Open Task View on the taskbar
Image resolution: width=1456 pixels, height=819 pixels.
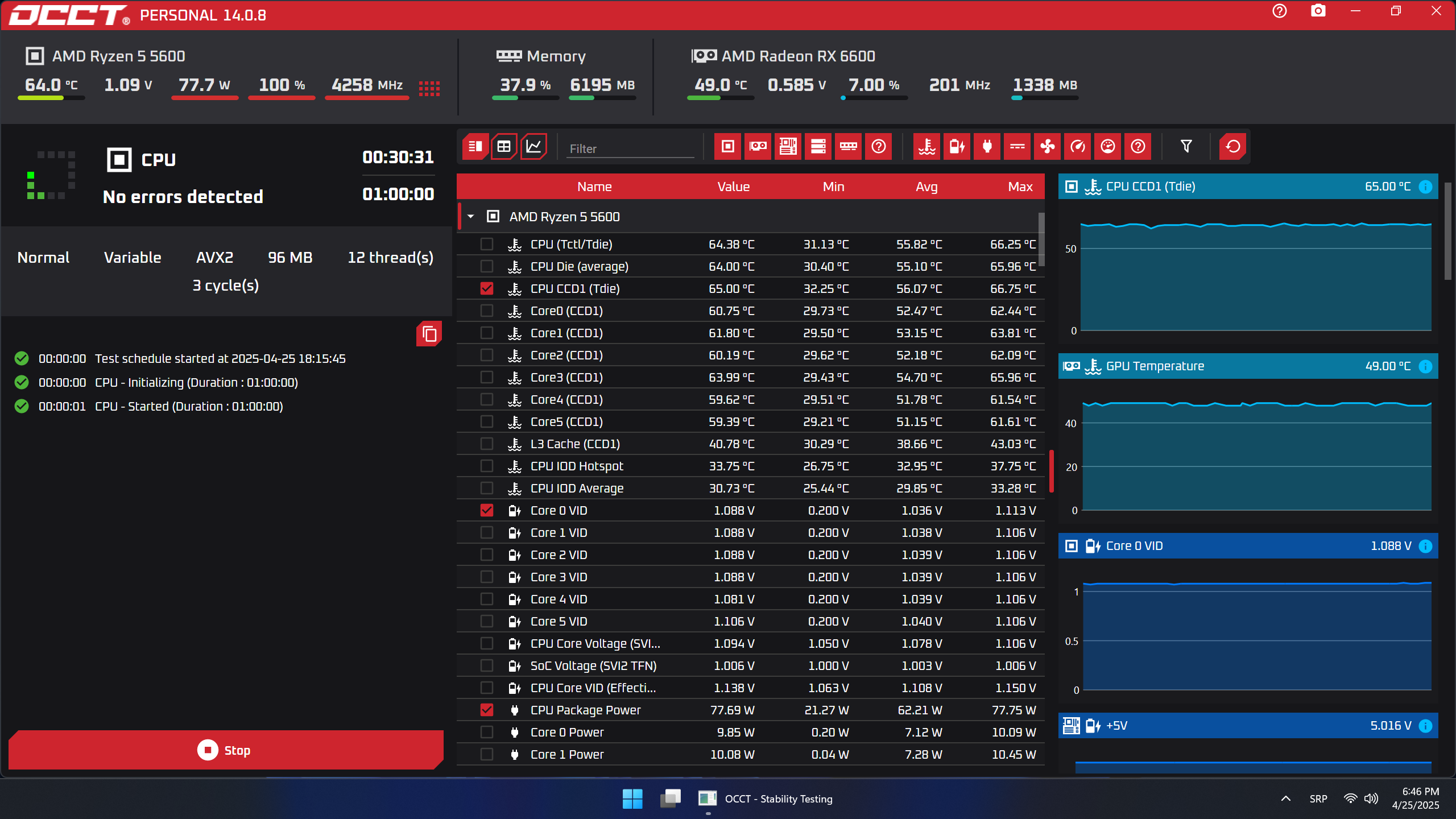click(671, 799)
